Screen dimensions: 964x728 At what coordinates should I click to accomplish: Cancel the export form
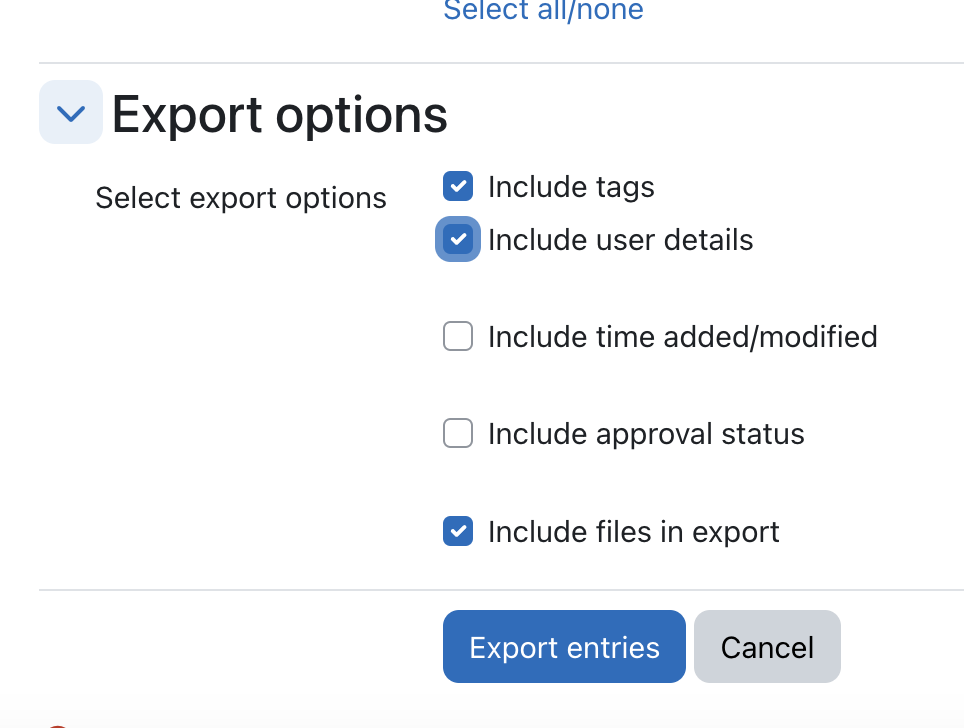coord(767,646)
